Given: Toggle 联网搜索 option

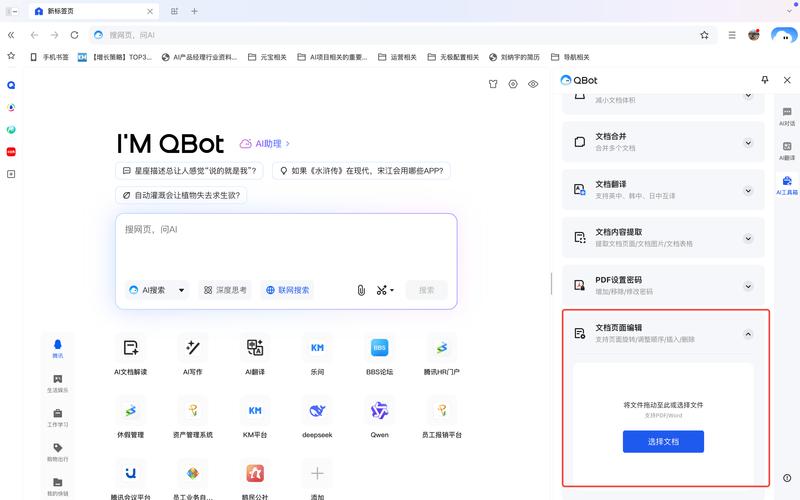Looking at the screenshot, I should pos(287,290).
